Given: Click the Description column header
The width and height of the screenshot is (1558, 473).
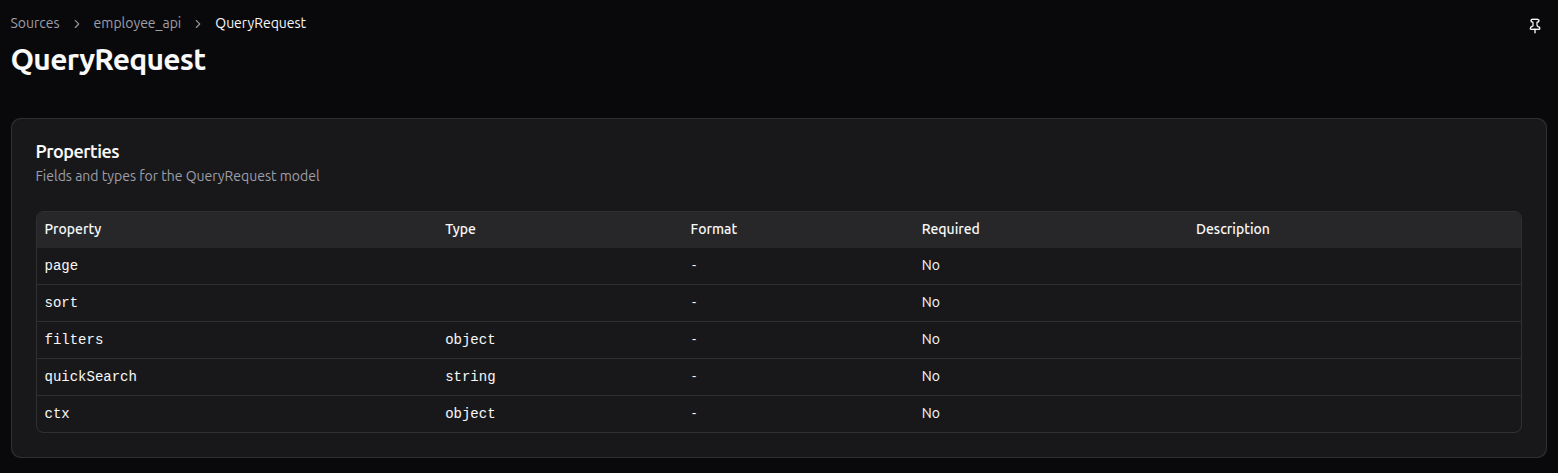Looking at the screenshot, I should pyautogui.click(x=1232, y=229).
